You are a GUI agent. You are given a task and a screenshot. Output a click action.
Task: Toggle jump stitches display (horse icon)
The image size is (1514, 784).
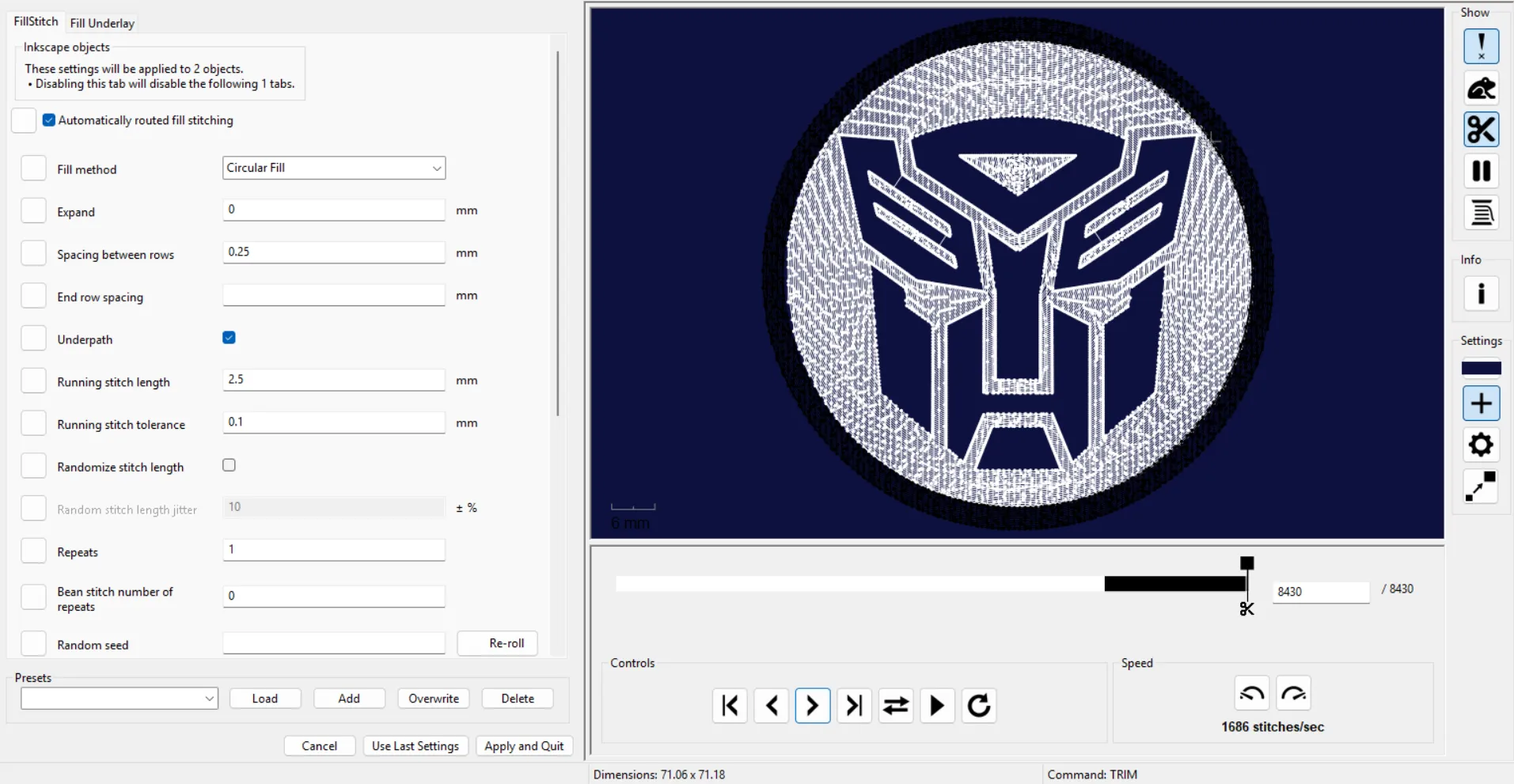click(1481, 88)
